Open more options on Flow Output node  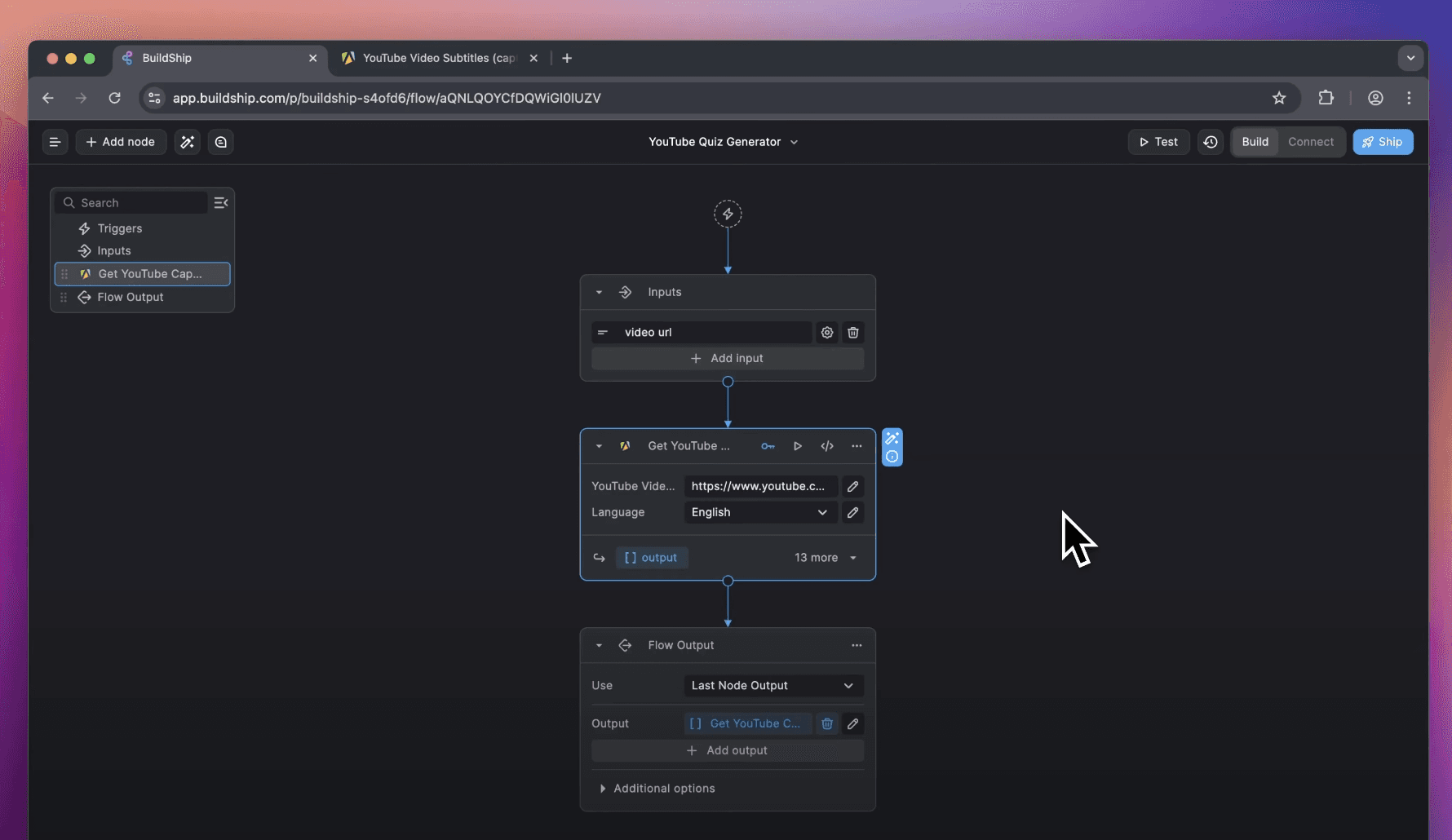(x=857, y=645)
